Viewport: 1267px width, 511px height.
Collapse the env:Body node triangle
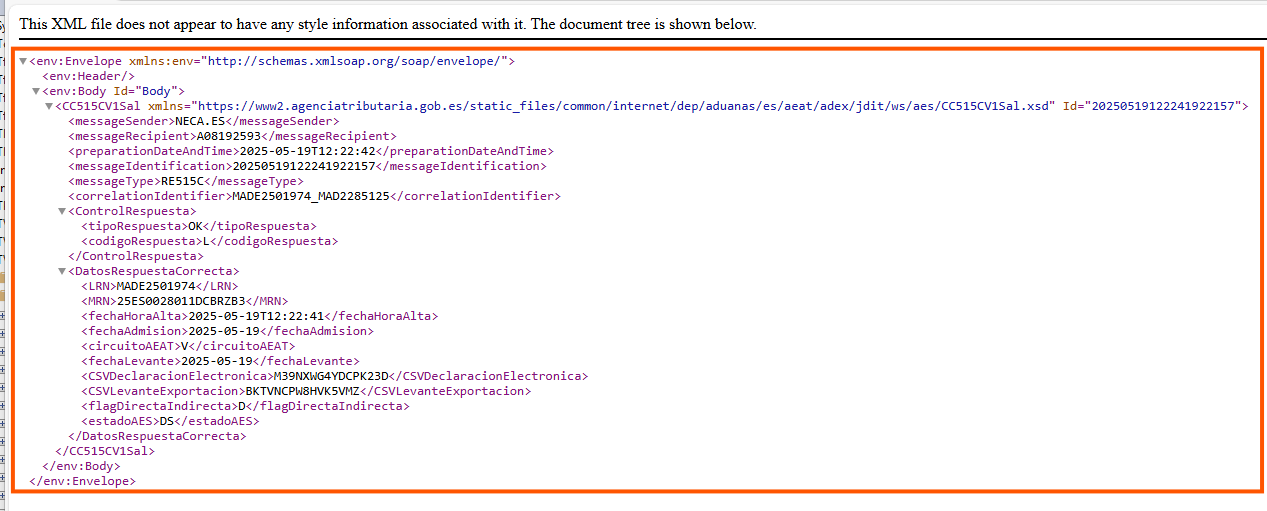pyautogui.click(x=36, y=92)
